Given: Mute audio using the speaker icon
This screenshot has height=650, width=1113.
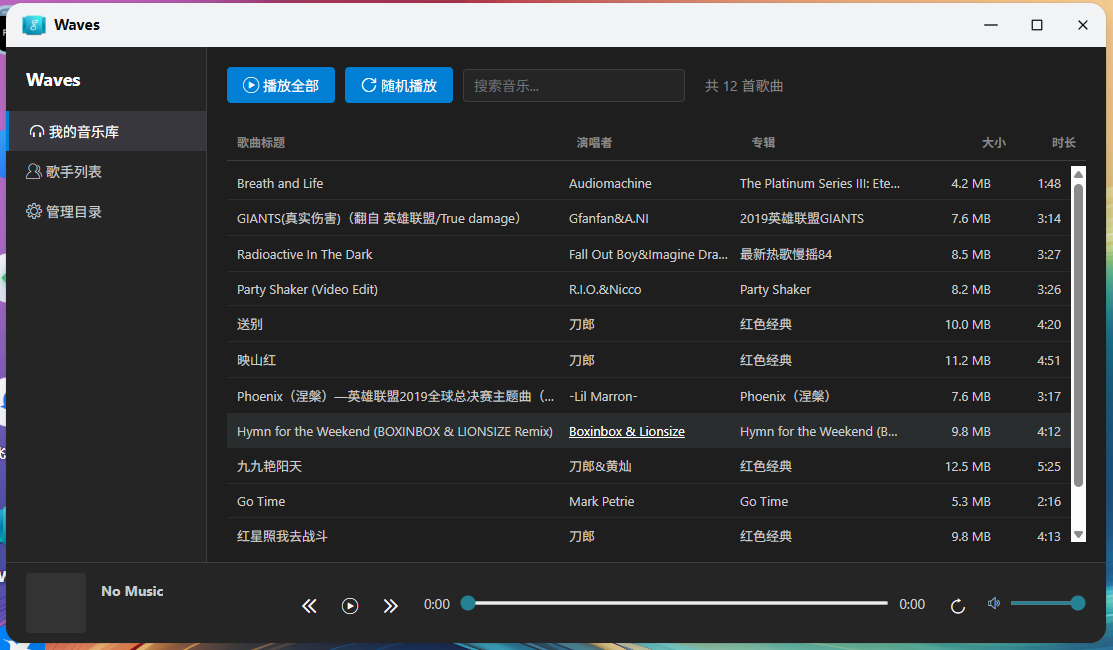Looking at the screenshot, I should click(993, 603).
